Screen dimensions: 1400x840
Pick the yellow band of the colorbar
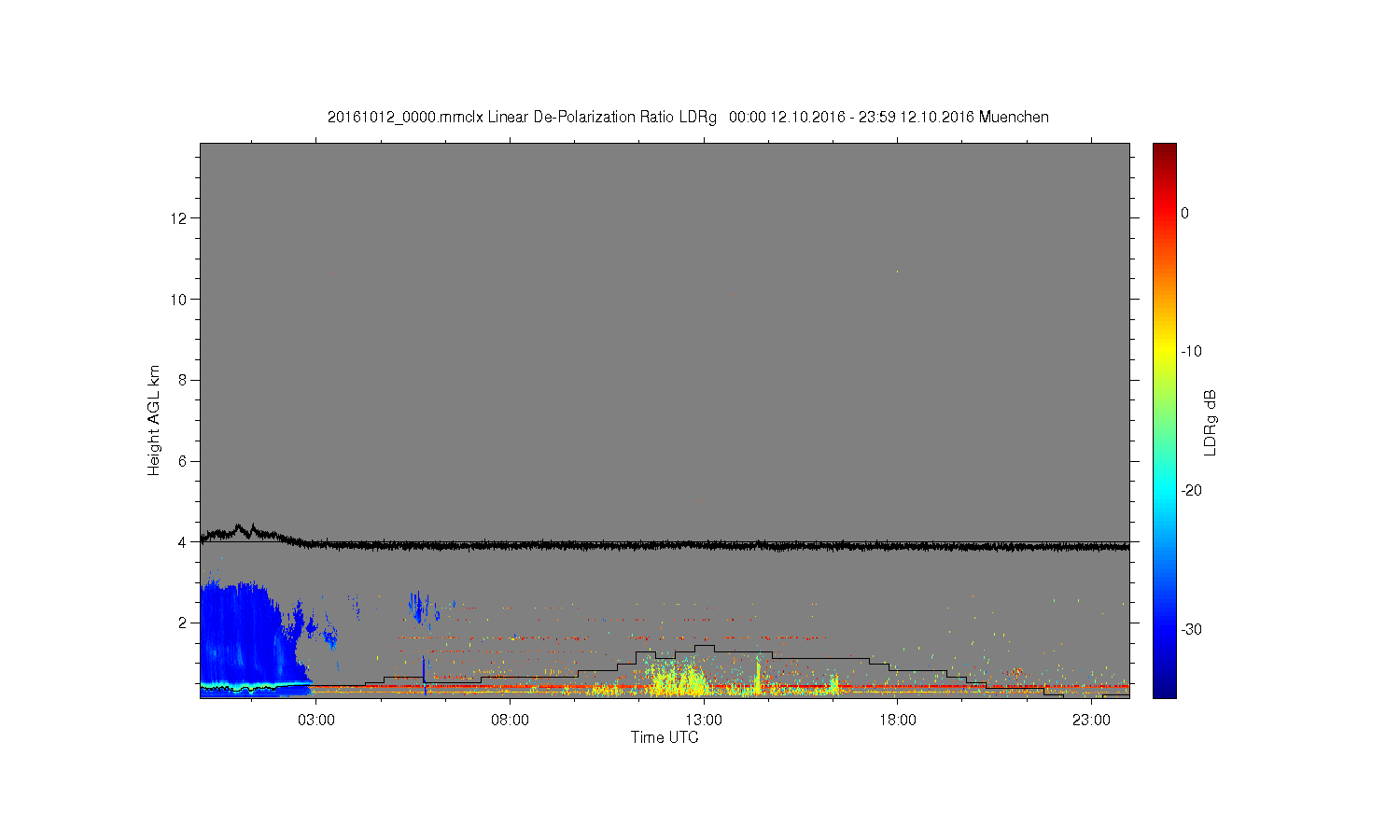pyautogui.click(x=1164, y=352)
